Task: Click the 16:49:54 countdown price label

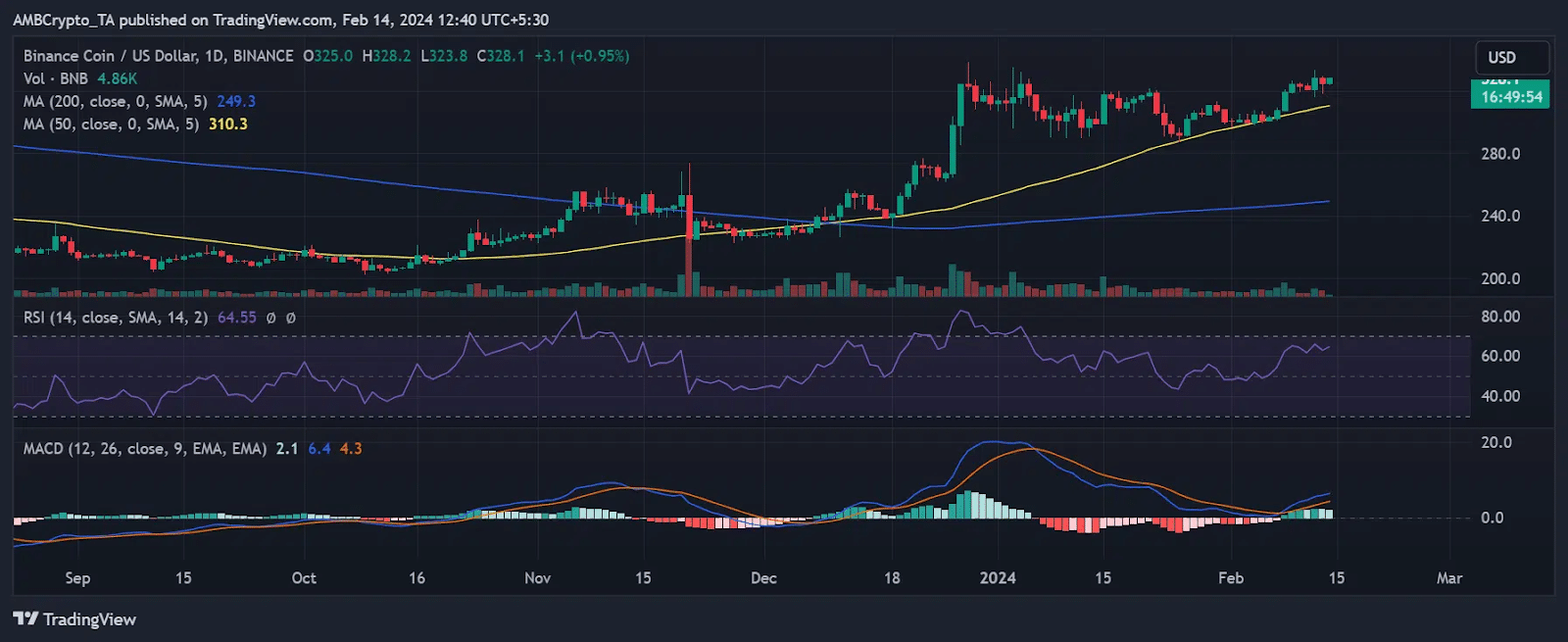Action: click(1510, 97)
